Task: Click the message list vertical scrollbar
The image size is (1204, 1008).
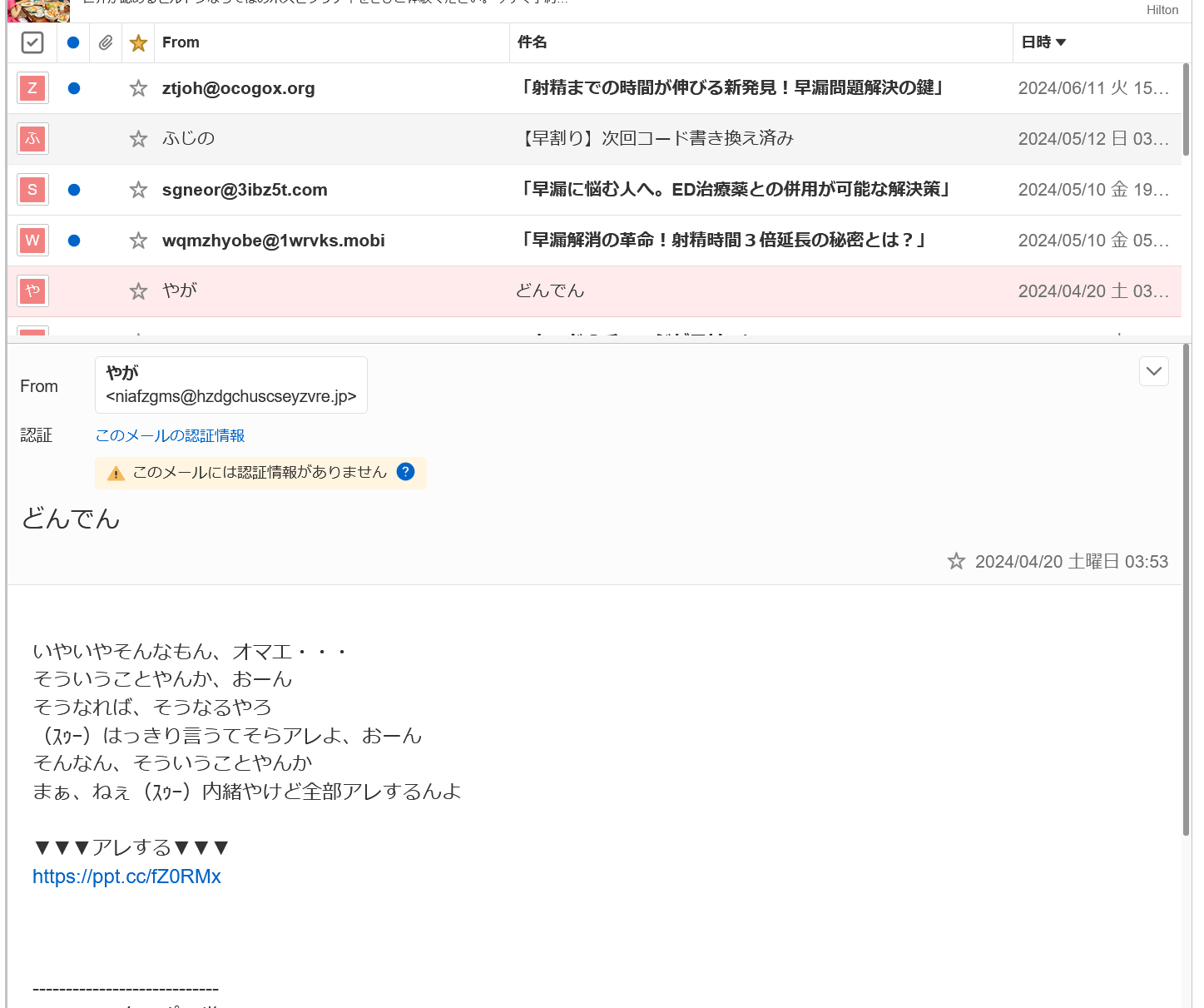Action: 1186,108
